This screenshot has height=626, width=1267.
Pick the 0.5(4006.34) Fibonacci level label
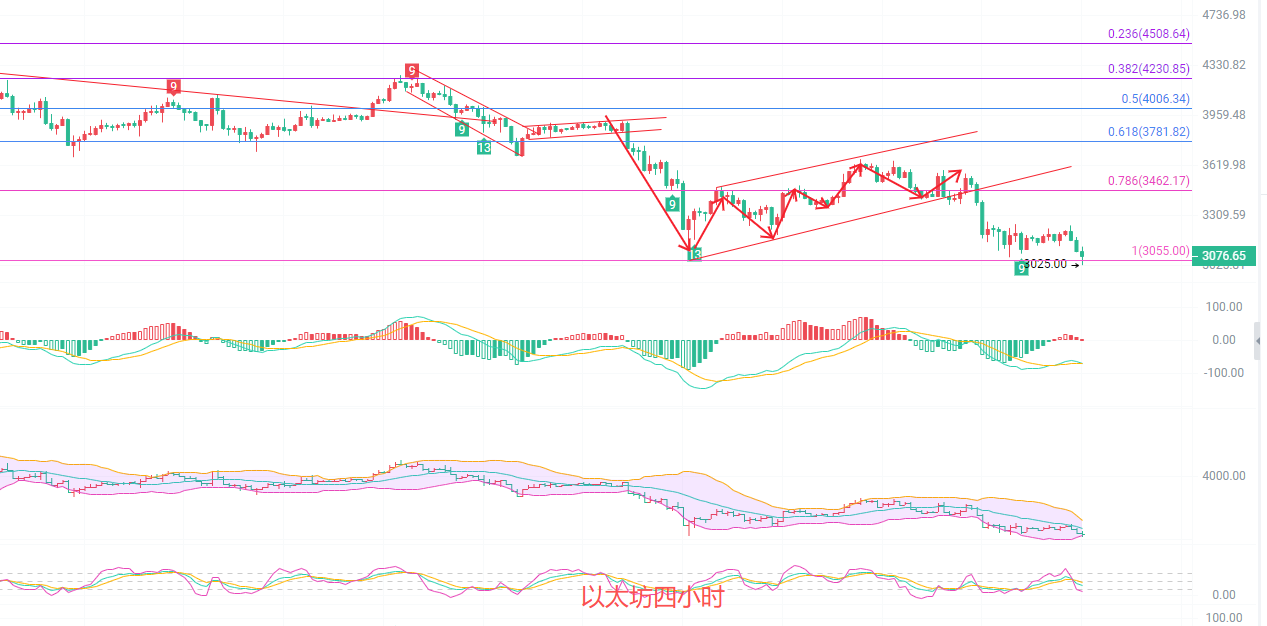pyautogui.click(x=1155, y=99)
